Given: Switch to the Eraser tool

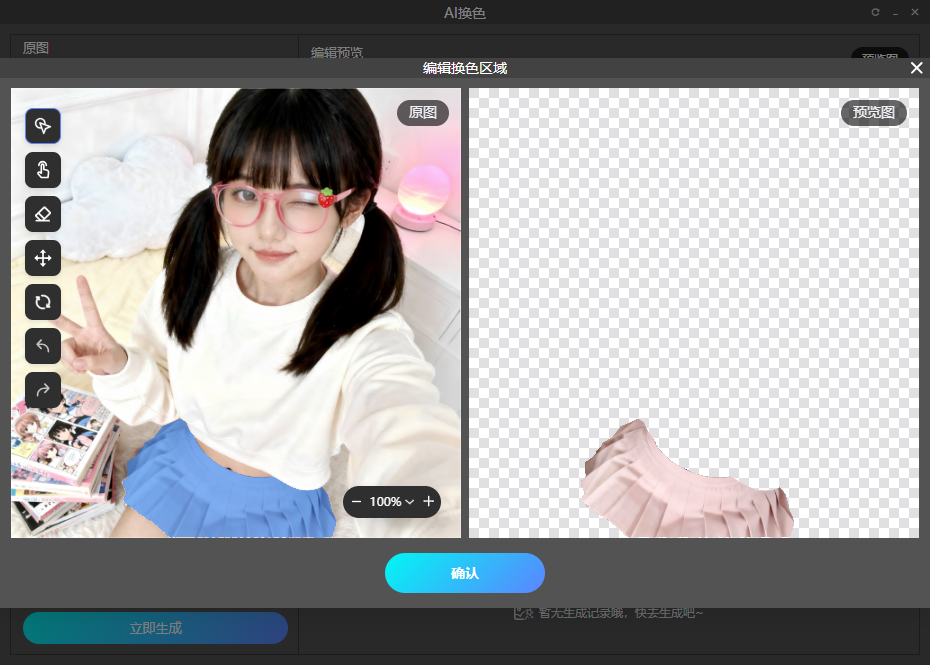Looking at the screenshot, I should pos(42,214).
